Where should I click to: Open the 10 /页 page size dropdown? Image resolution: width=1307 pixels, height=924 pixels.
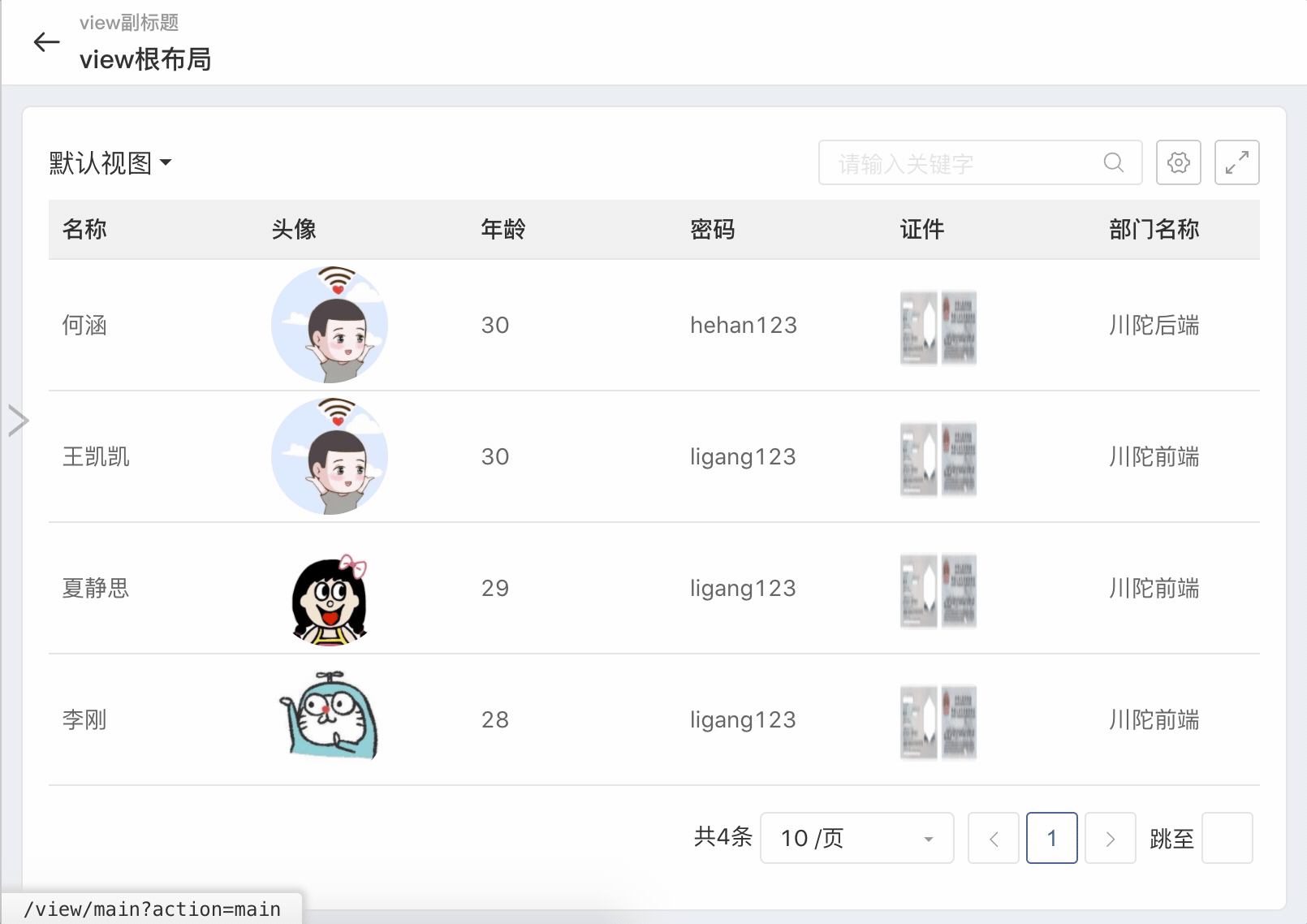857,838
